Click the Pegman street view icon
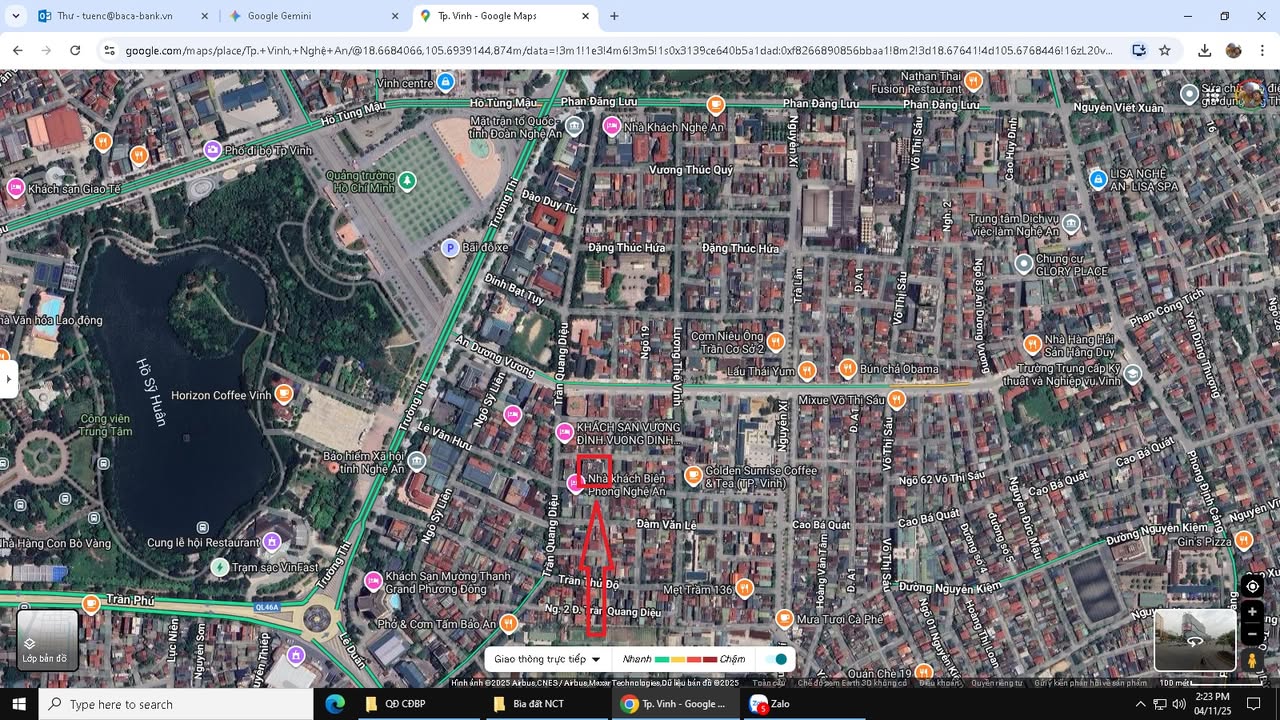Image resolution: width=1280 pixels, height=720 pixels. (1252, 661)
